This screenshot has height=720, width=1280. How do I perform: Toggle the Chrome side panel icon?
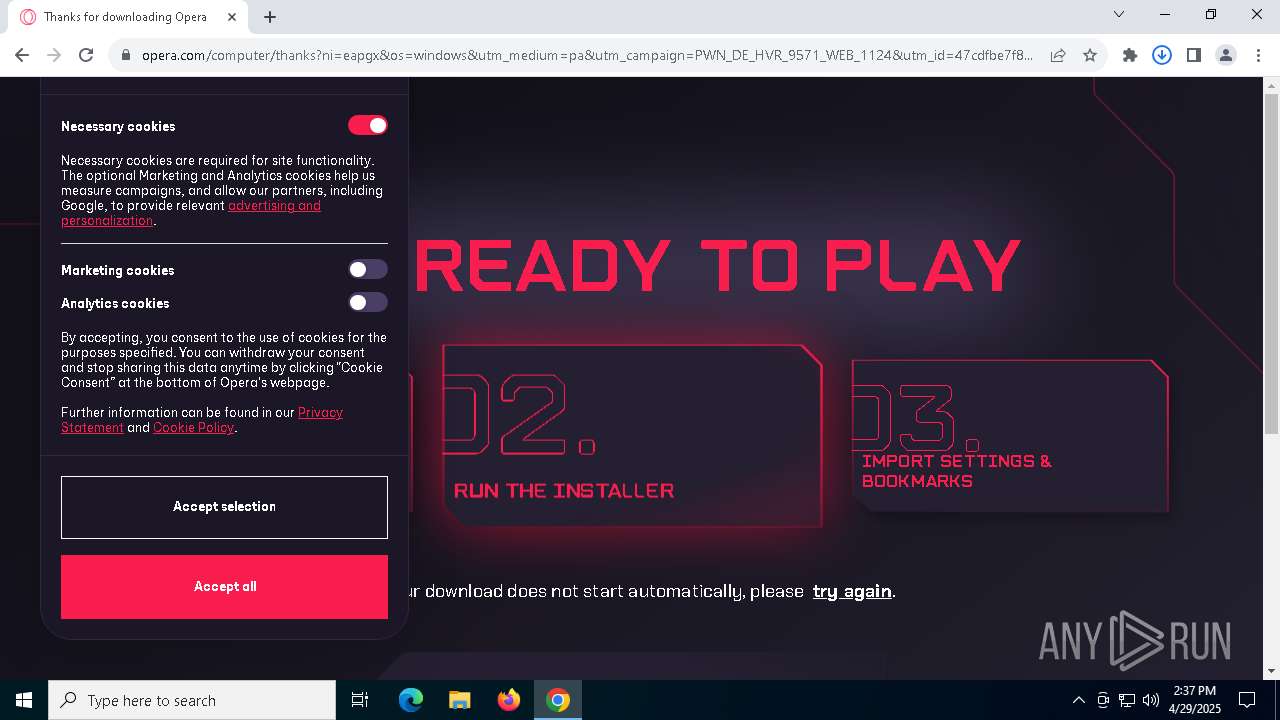[1194, 55]
